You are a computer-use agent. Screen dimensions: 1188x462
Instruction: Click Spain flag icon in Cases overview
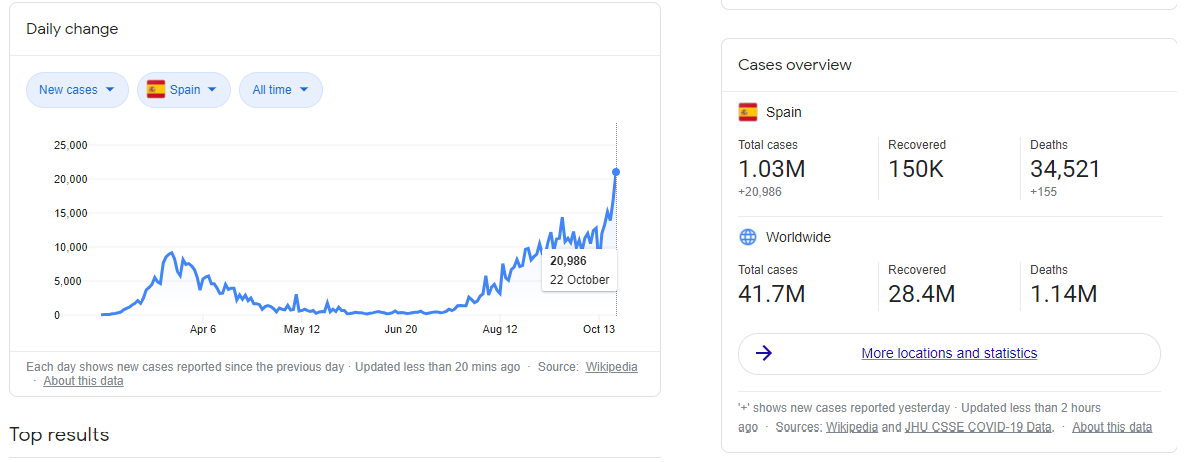pos(748,112)
